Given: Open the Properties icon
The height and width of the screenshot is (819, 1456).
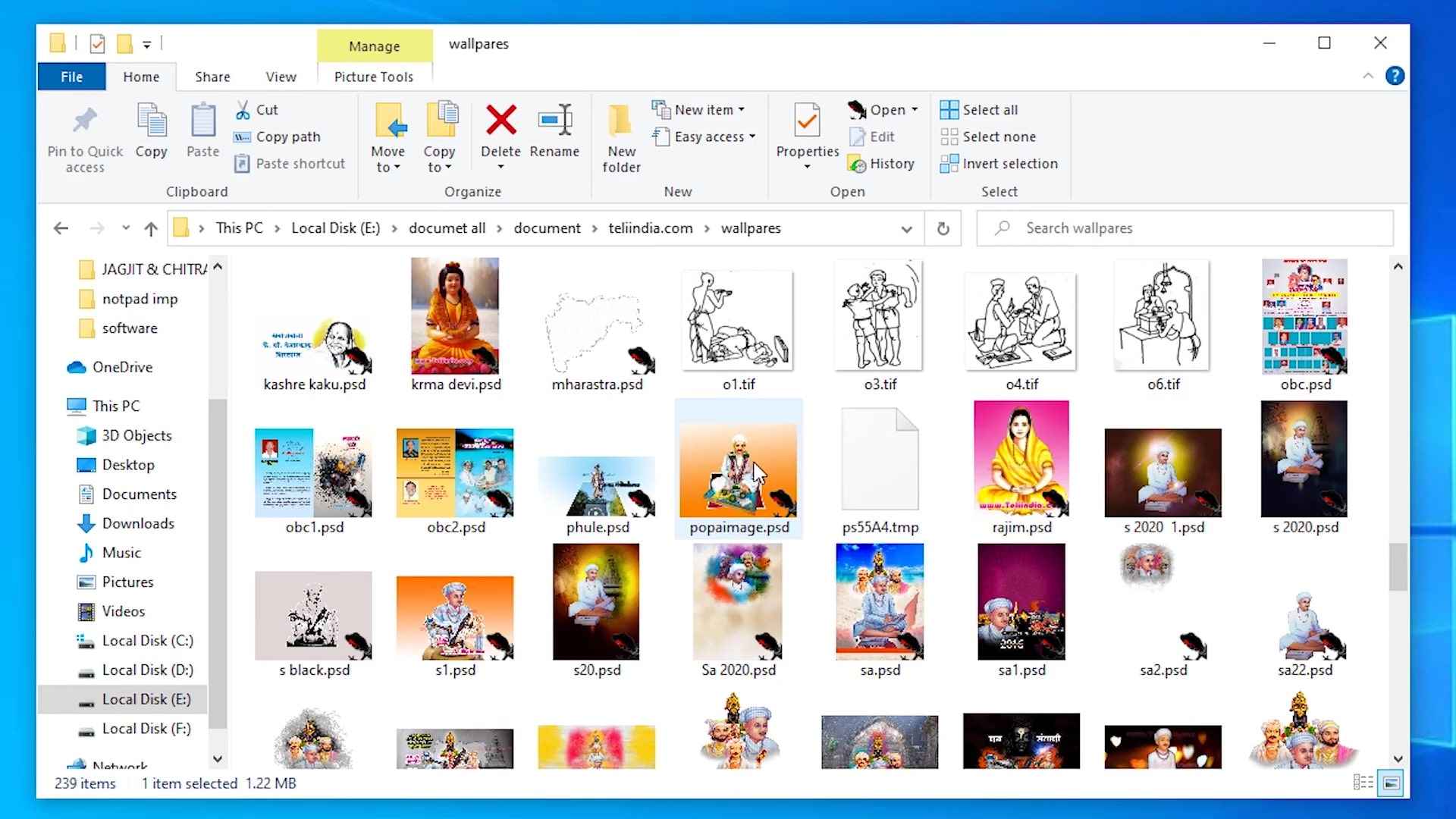Looking at the screenshot, I should click(807, 121).
